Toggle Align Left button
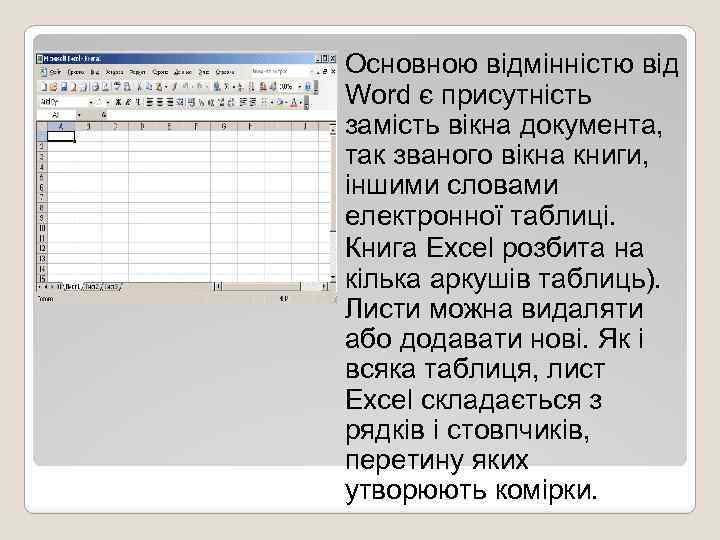Image resolution: width=720 pixels, height=540 pixels. pyautogui.click(x=150, y=102)
